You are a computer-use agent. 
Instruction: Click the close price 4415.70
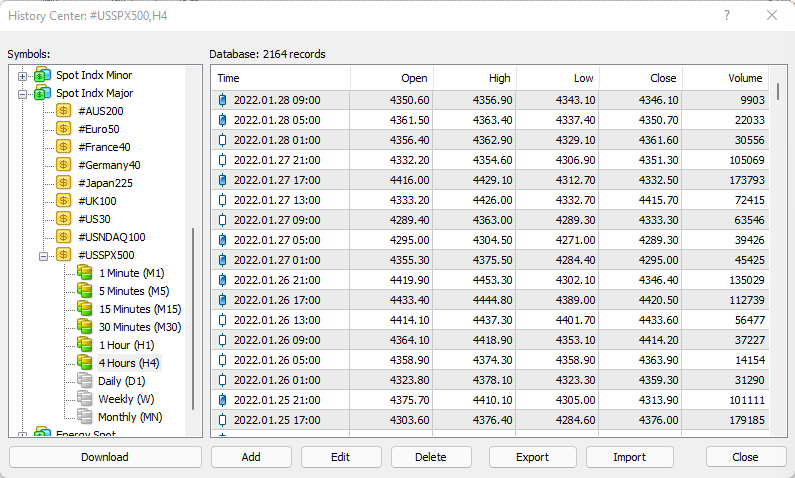point(659,200)
